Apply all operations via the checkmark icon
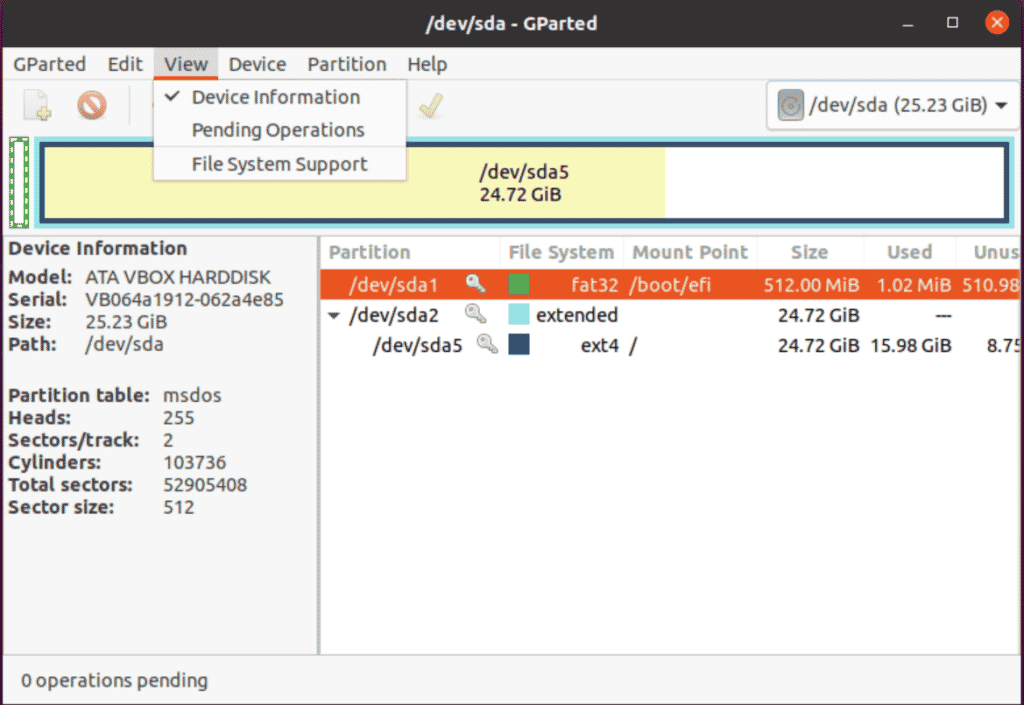Image resolution: width=1024 pixels, height=705 pixels. click(x=430, y=105)
